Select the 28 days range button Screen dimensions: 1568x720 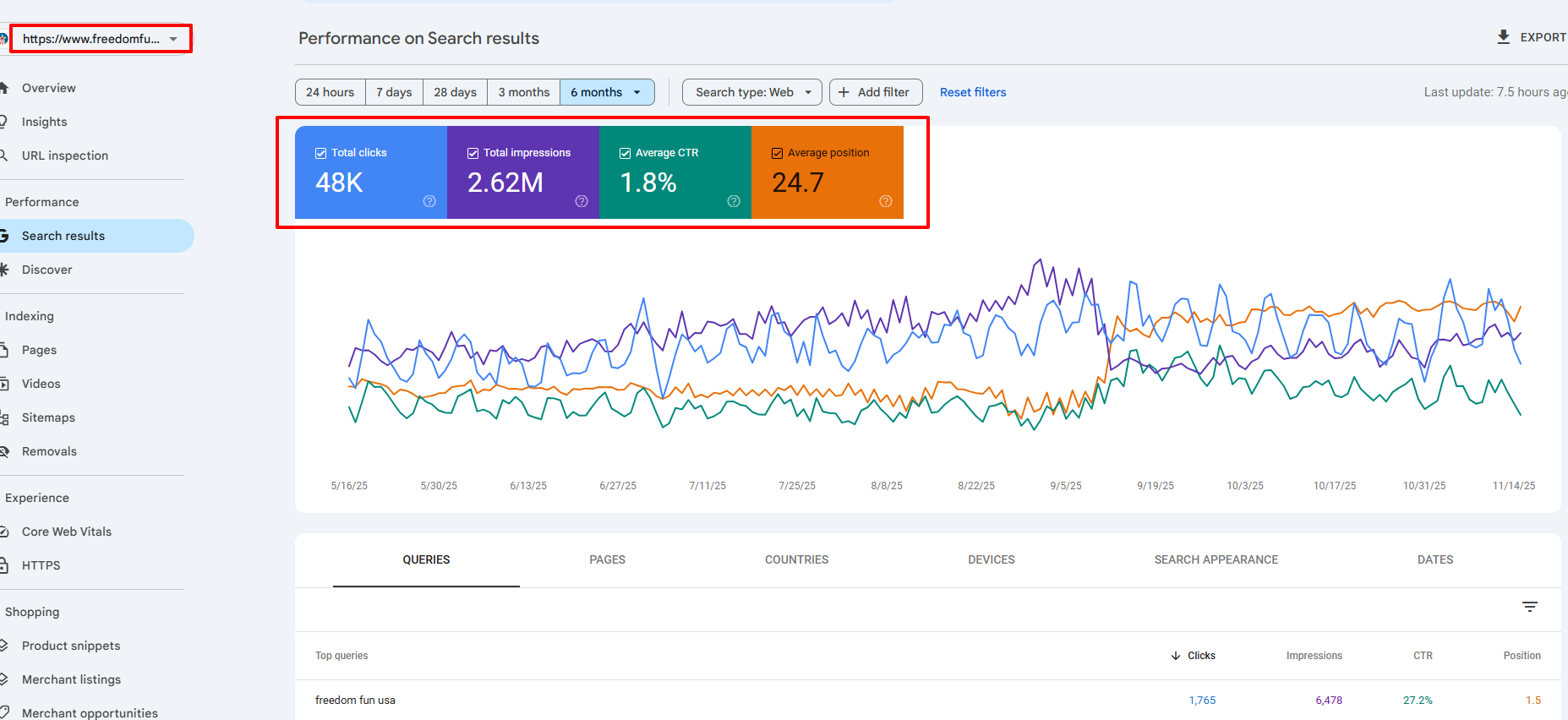tap(455, 92)
